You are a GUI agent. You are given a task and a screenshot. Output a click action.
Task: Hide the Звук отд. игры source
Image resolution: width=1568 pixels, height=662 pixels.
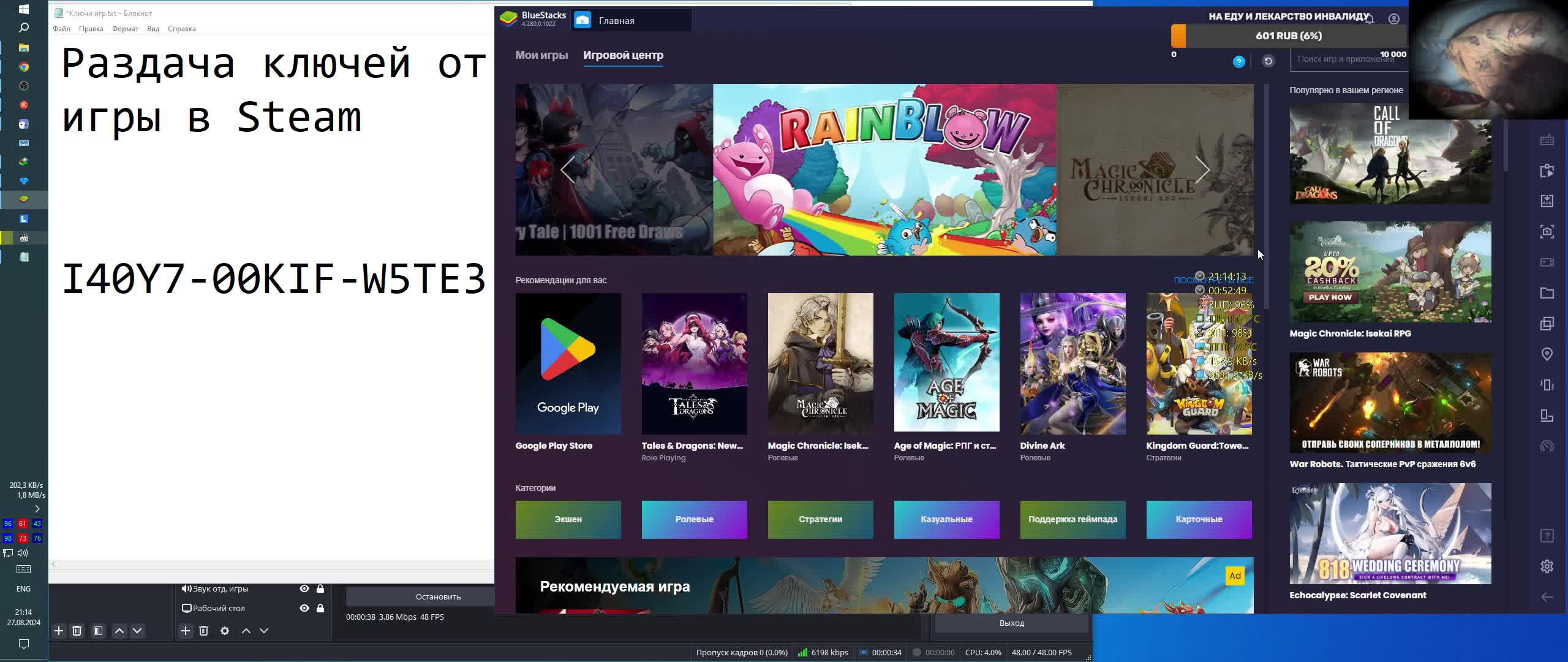[x=304, y=588]
